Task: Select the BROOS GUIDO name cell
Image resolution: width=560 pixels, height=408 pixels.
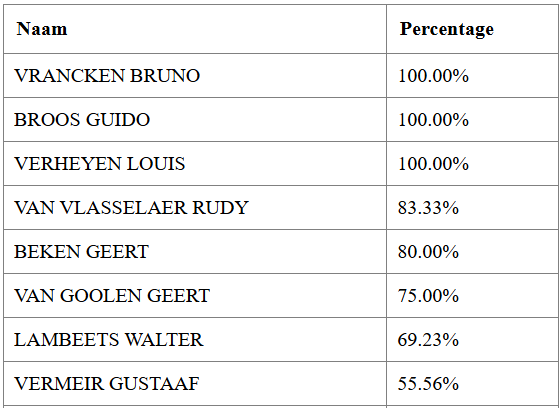Action: click(x=195, y=120)
